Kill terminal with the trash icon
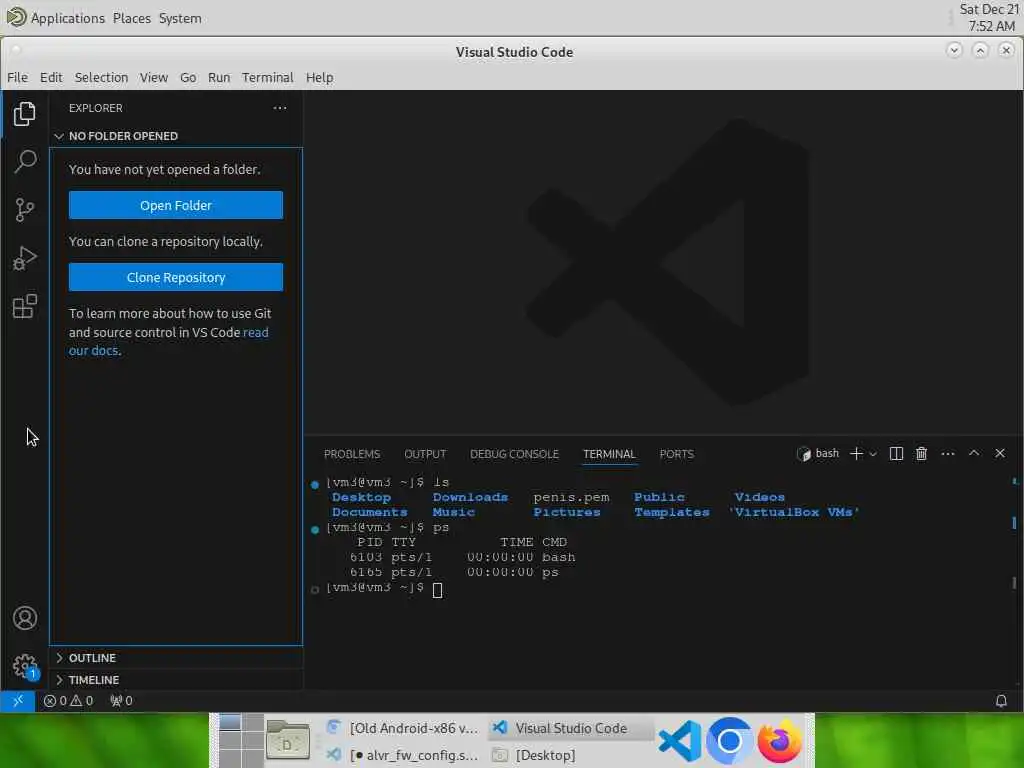The height and width of the screenshot is (768, 1024). tap(921, 453)
